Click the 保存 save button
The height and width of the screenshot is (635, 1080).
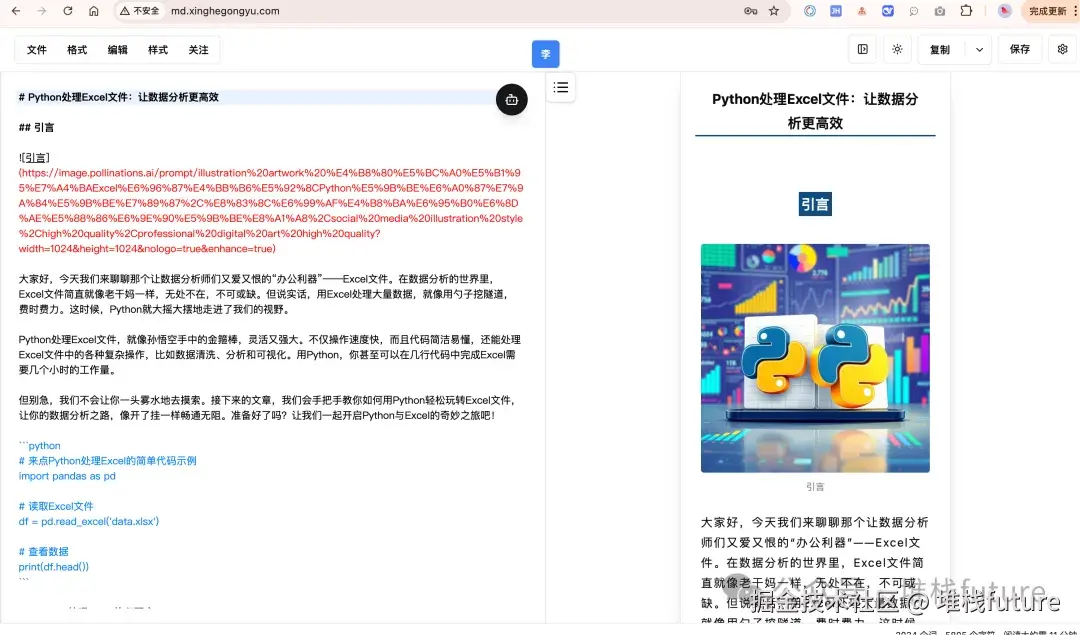(1020, 50)
